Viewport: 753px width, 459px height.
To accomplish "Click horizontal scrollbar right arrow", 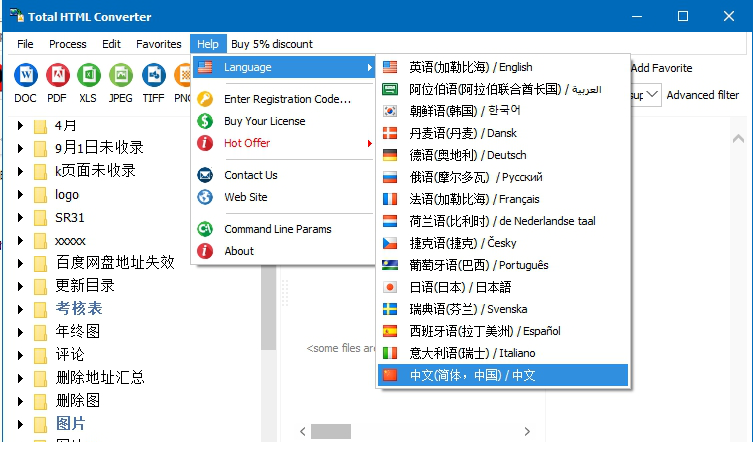I will pos(527,432).
